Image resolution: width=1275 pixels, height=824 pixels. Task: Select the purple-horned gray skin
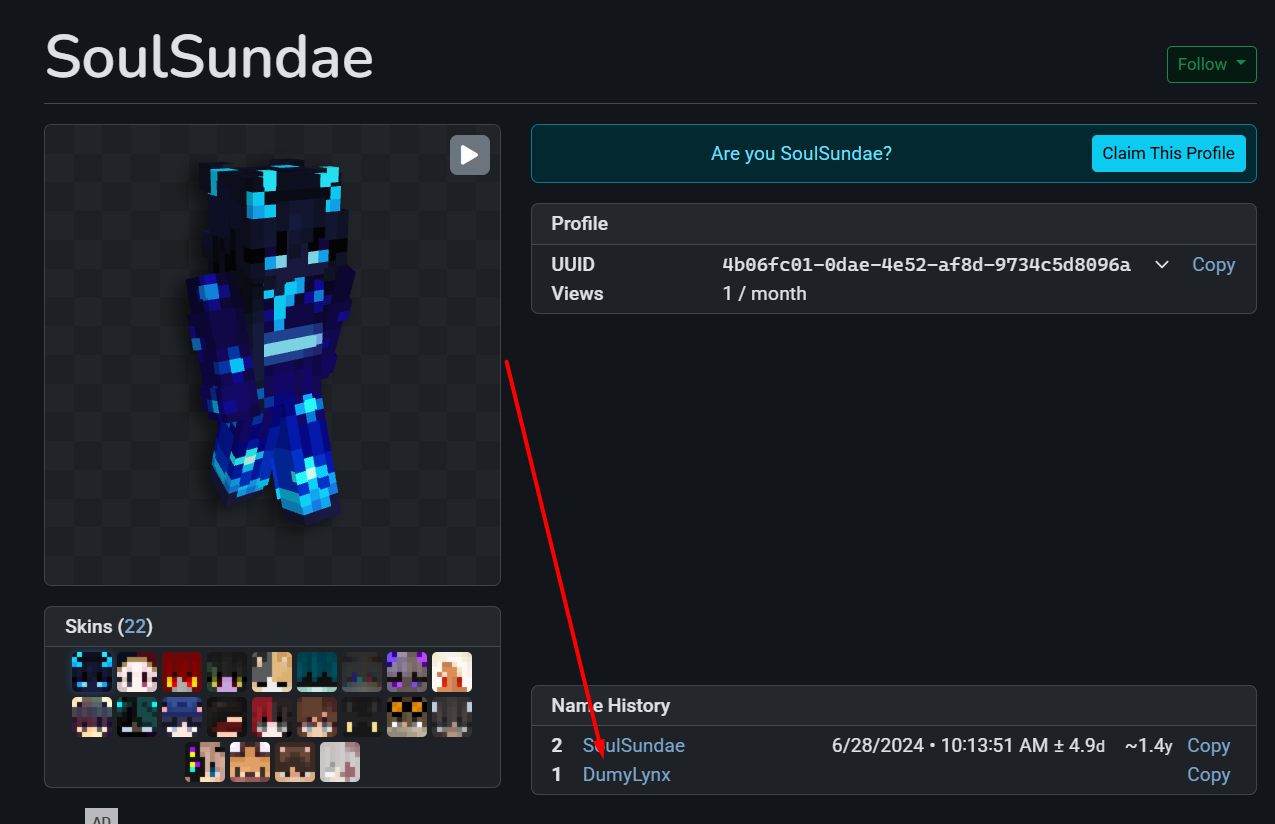click(x=407, y=672)
